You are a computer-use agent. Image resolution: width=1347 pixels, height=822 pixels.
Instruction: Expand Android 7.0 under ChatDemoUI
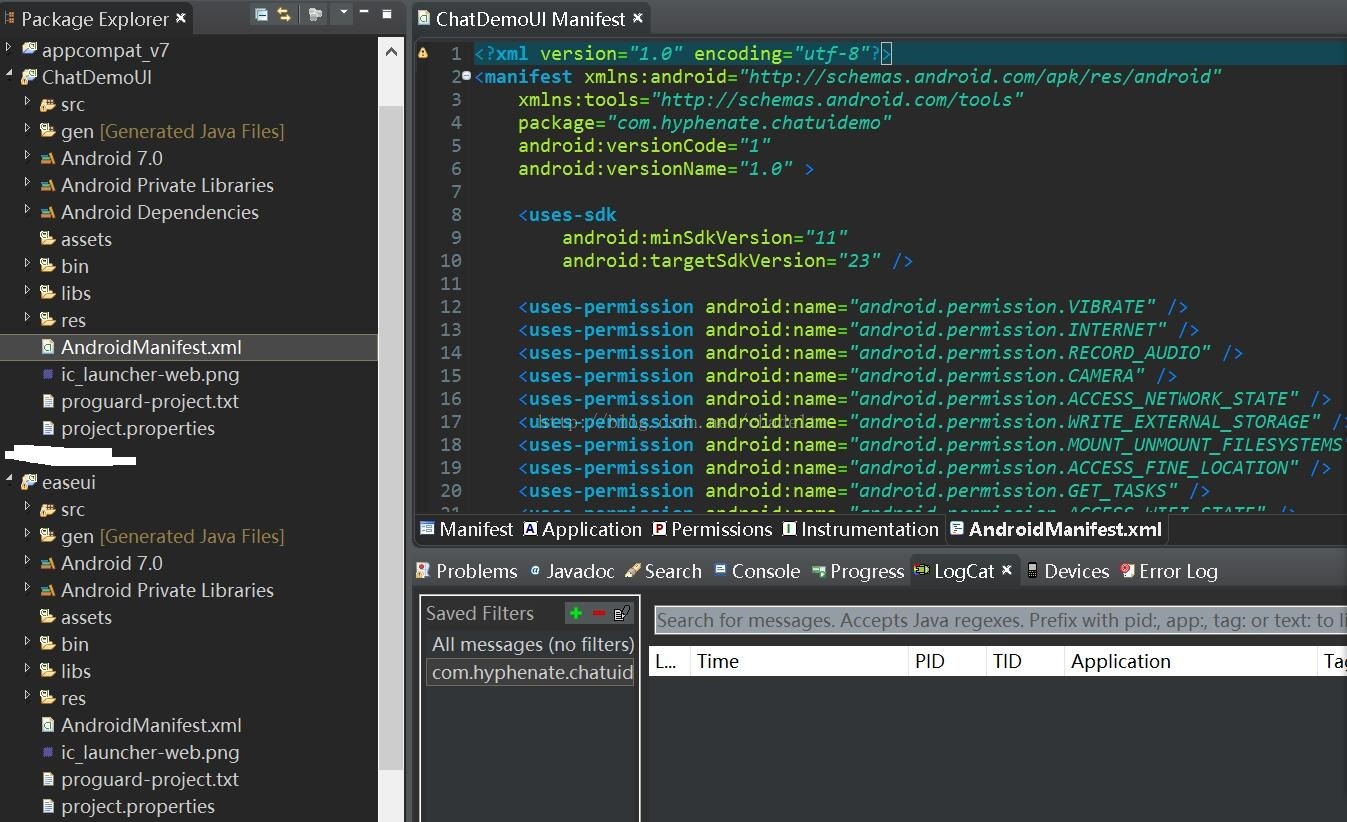coord(28,157)
